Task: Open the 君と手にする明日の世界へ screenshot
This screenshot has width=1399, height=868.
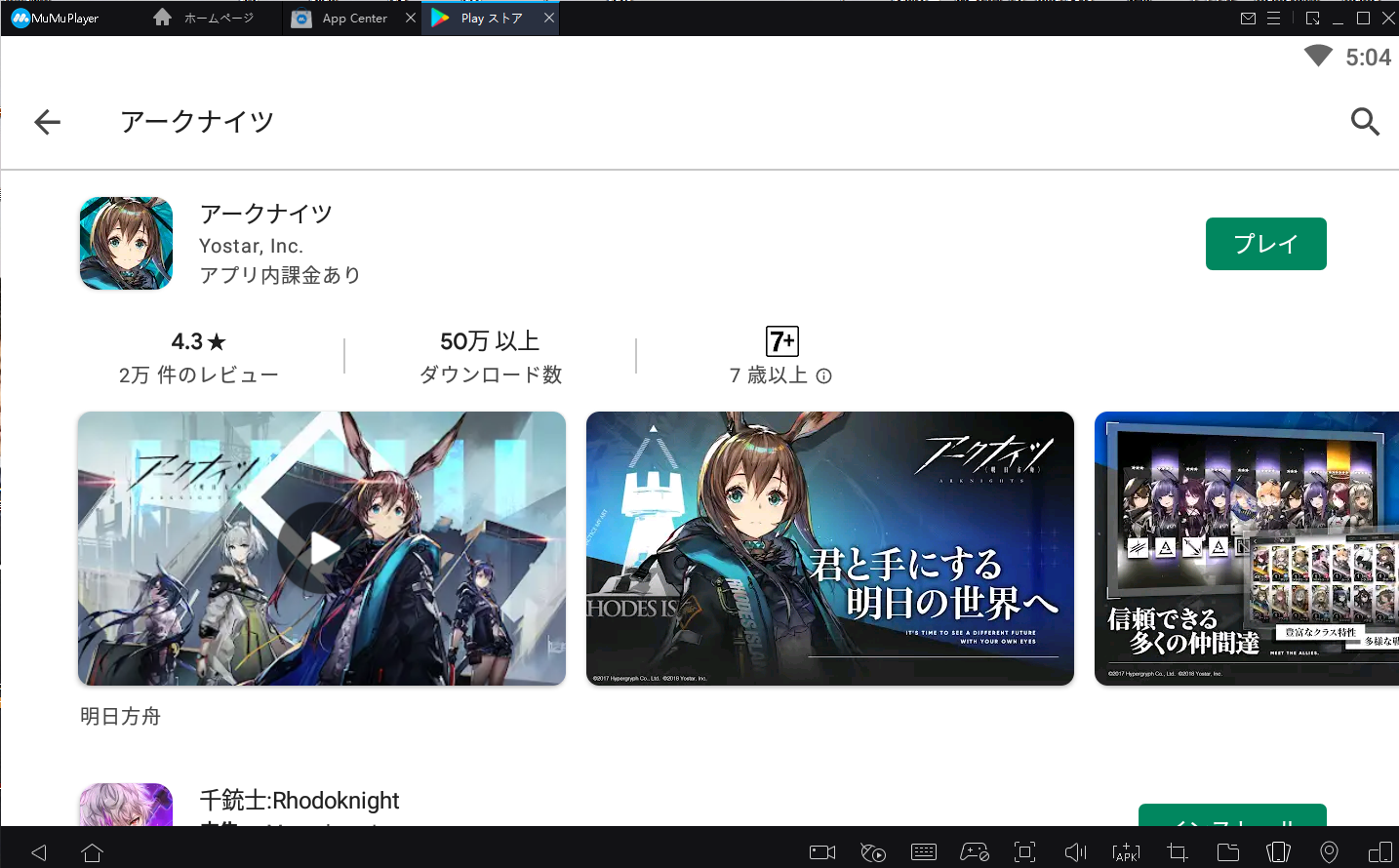Action: (830, 548)
